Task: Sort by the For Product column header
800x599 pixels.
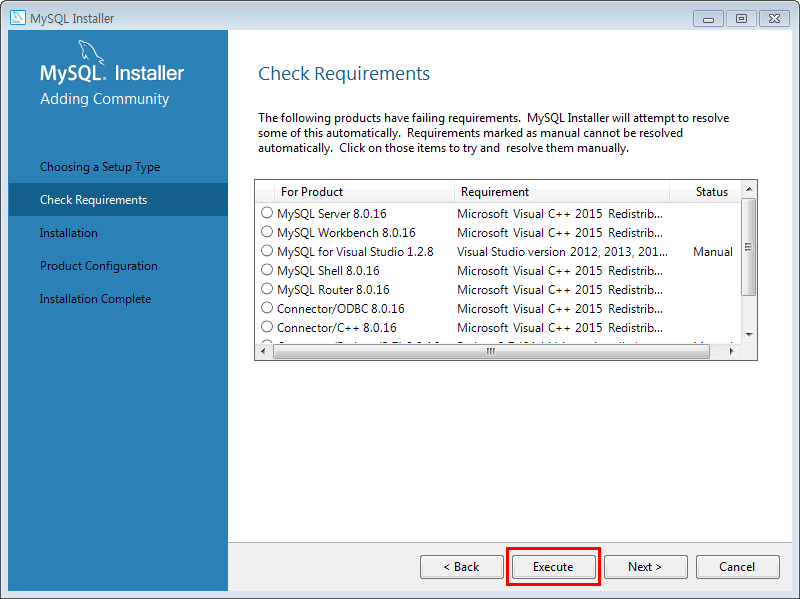Action: click(364, 192)
